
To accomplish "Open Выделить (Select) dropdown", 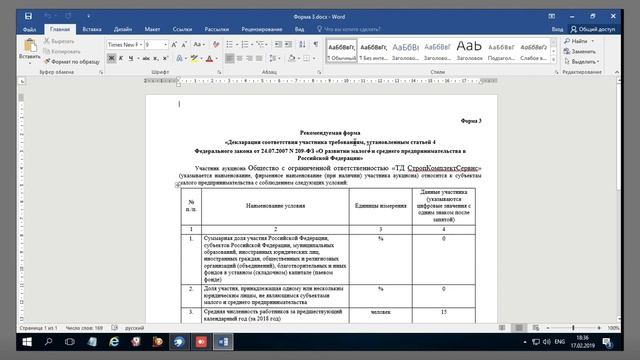I will tap(582, 62).
